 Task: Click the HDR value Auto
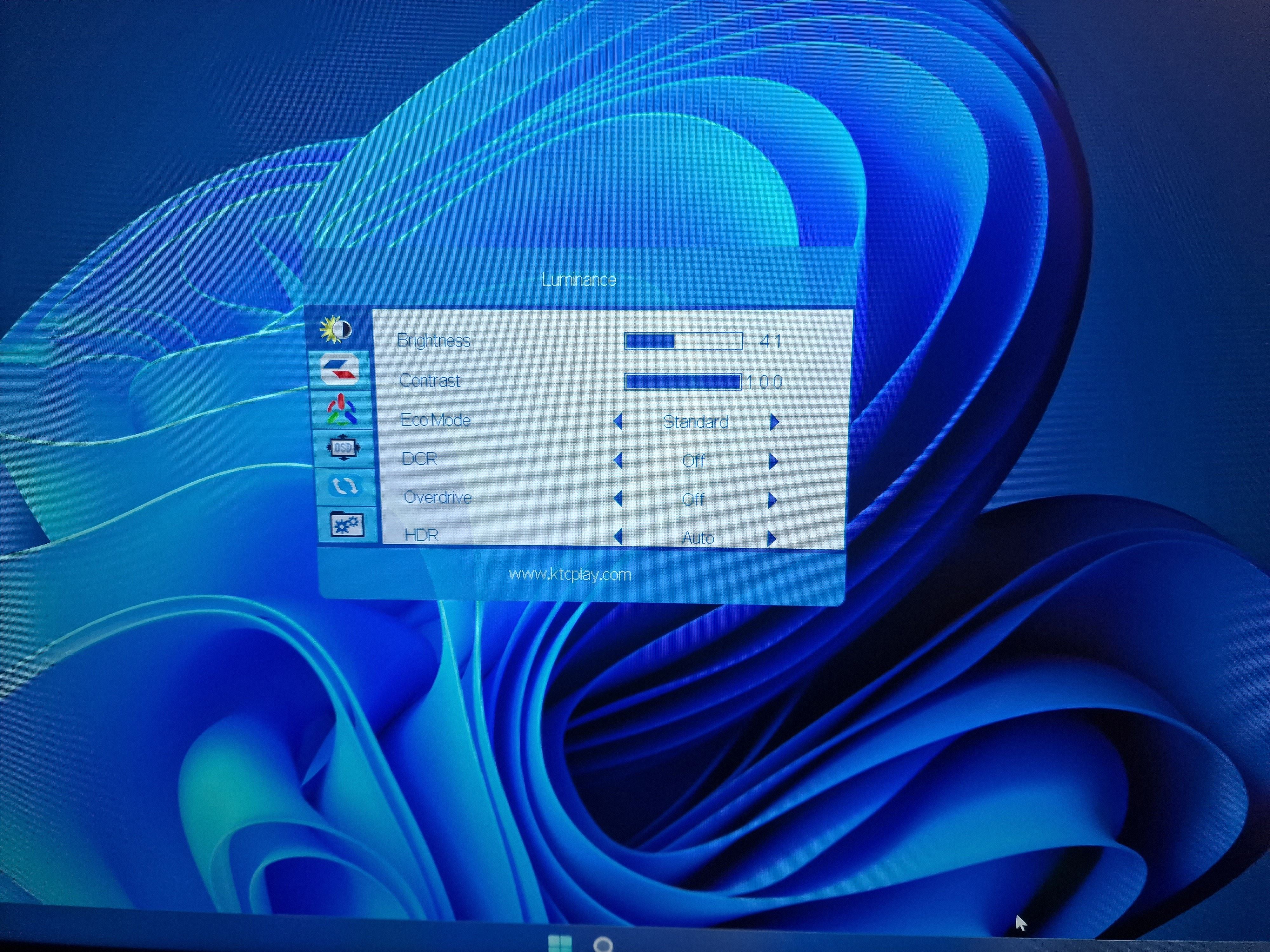point(698,538)
